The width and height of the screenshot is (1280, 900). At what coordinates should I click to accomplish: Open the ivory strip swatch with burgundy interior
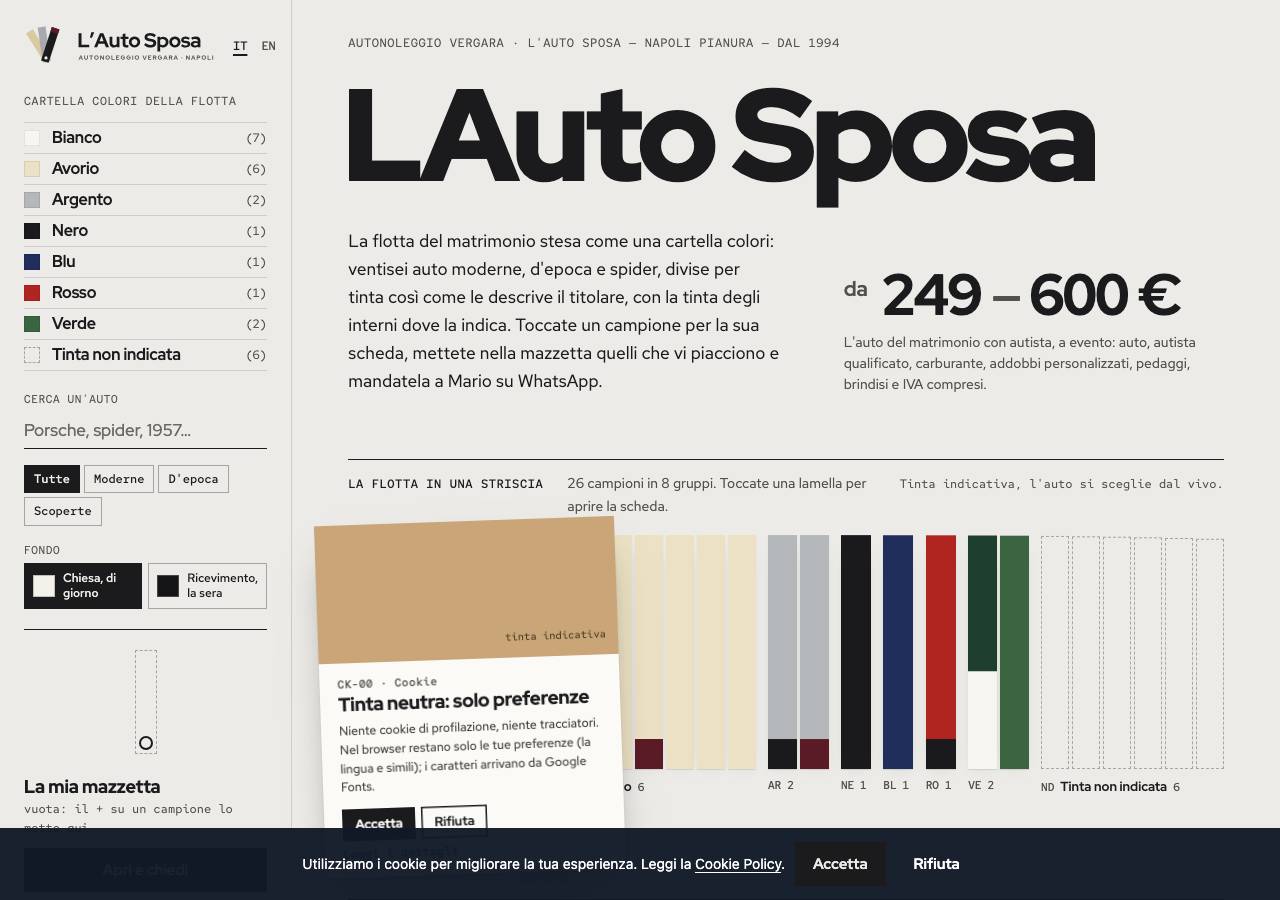pyautogui.click(x=649, y=652)
